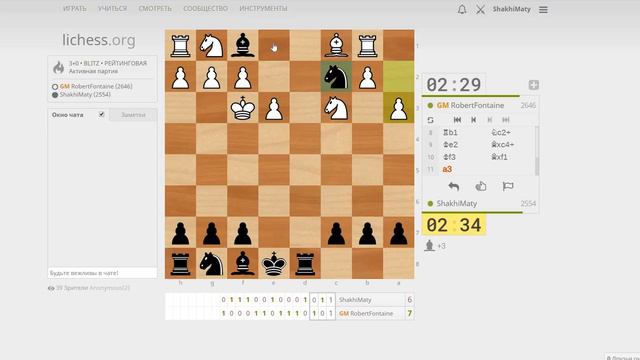Open the notifications bell
This screenshot has width=640, height=360.
click(462, 9)
